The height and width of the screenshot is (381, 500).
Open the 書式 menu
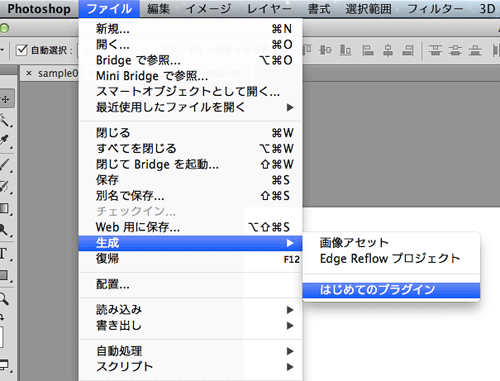319,9
